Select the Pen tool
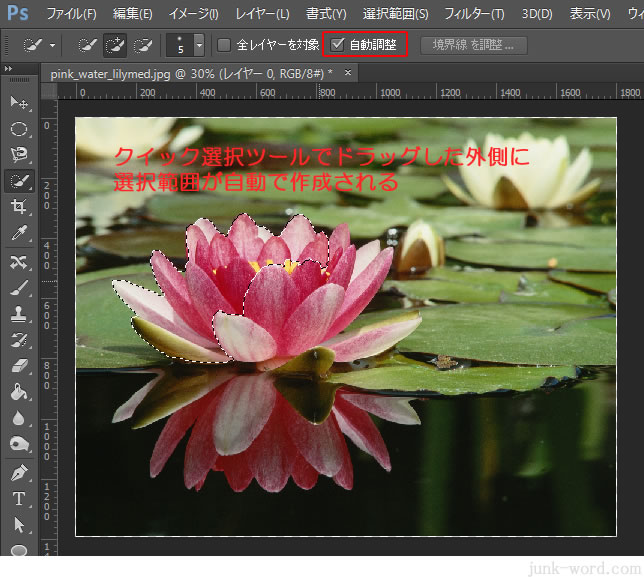The height and width of the screenshot is (577, 644). (19, 473)
